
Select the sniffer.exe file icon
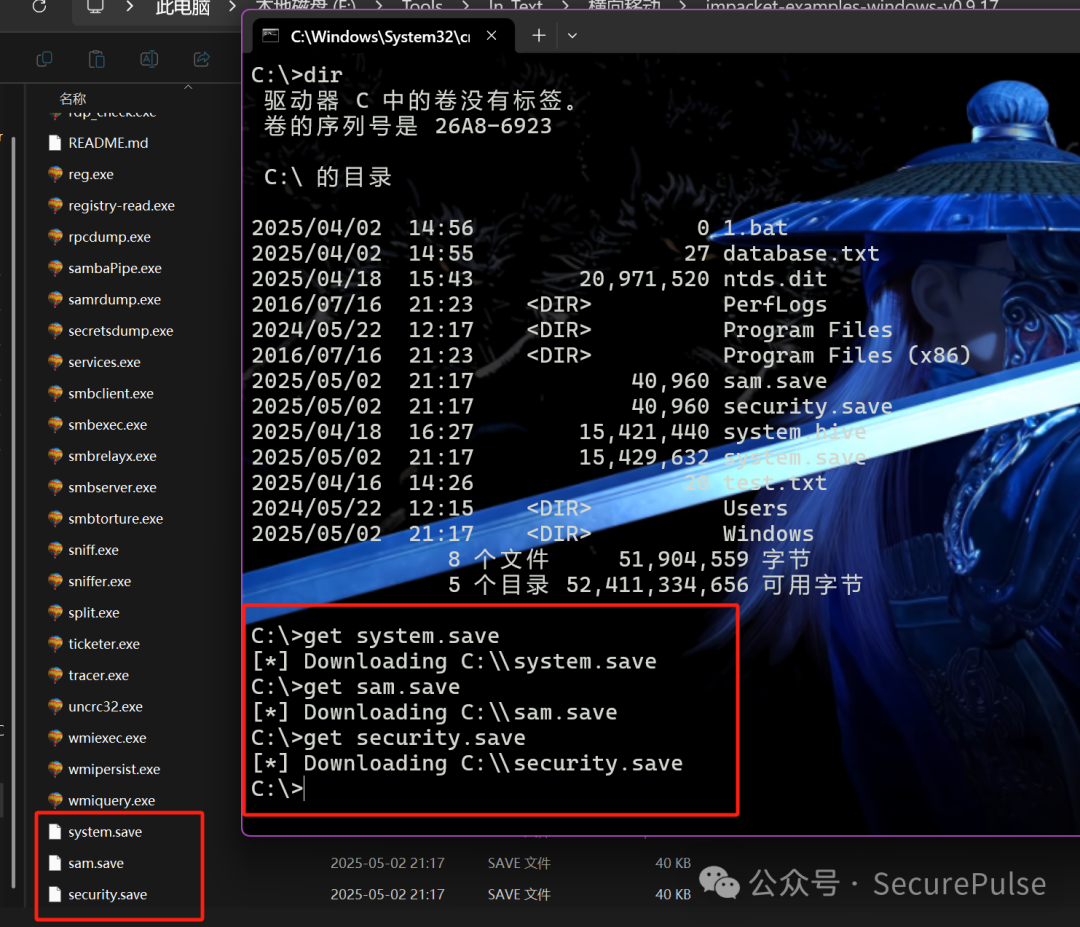pyautogui.click(x=55, y=581)
